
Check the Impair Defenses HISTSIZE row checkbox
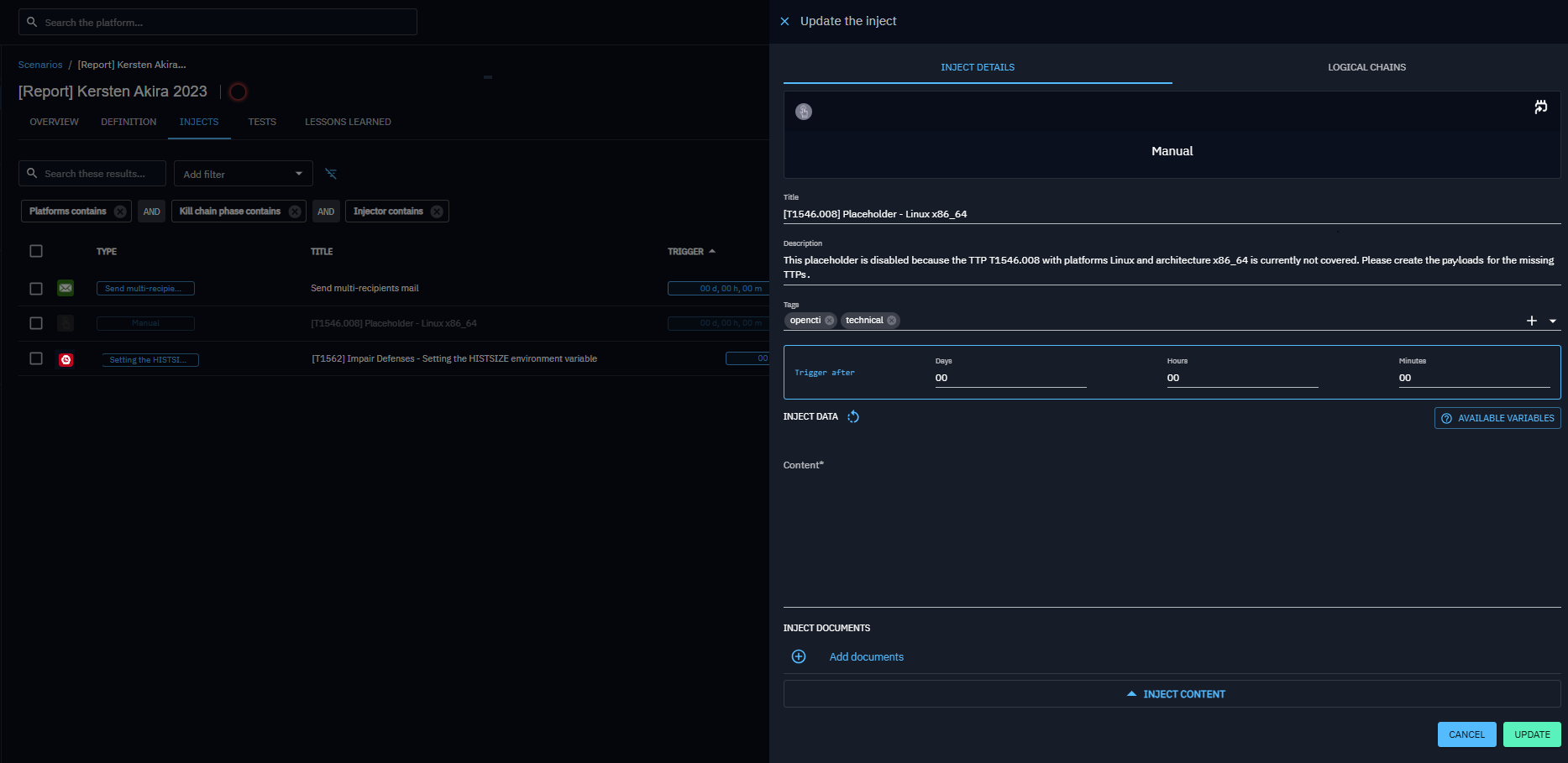36,358
